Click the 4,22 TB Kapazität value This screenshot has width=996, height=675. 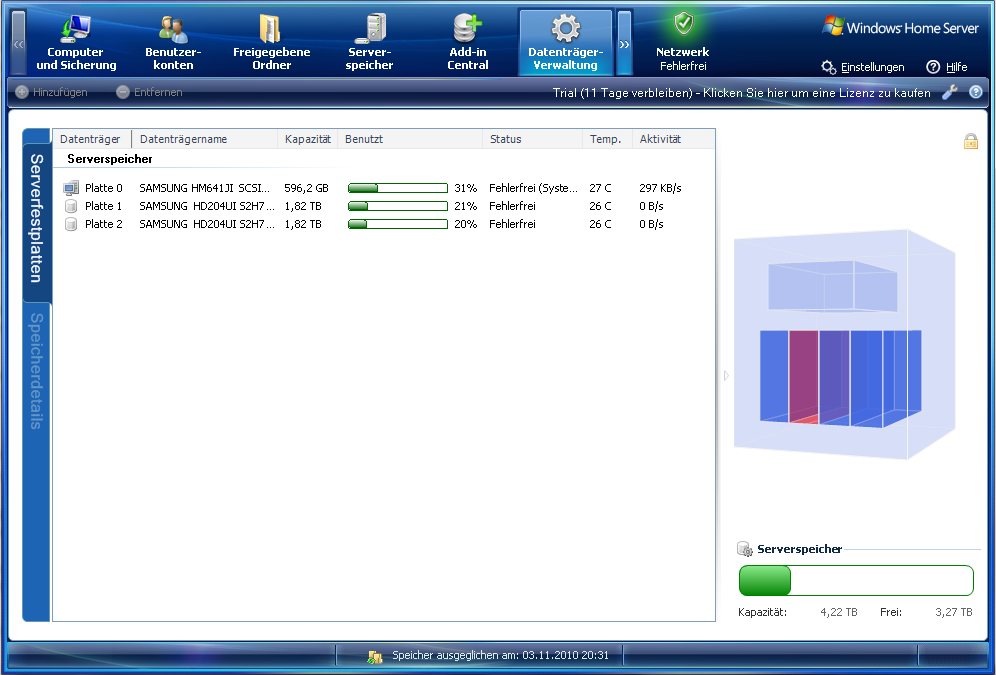tap(838, 612)
